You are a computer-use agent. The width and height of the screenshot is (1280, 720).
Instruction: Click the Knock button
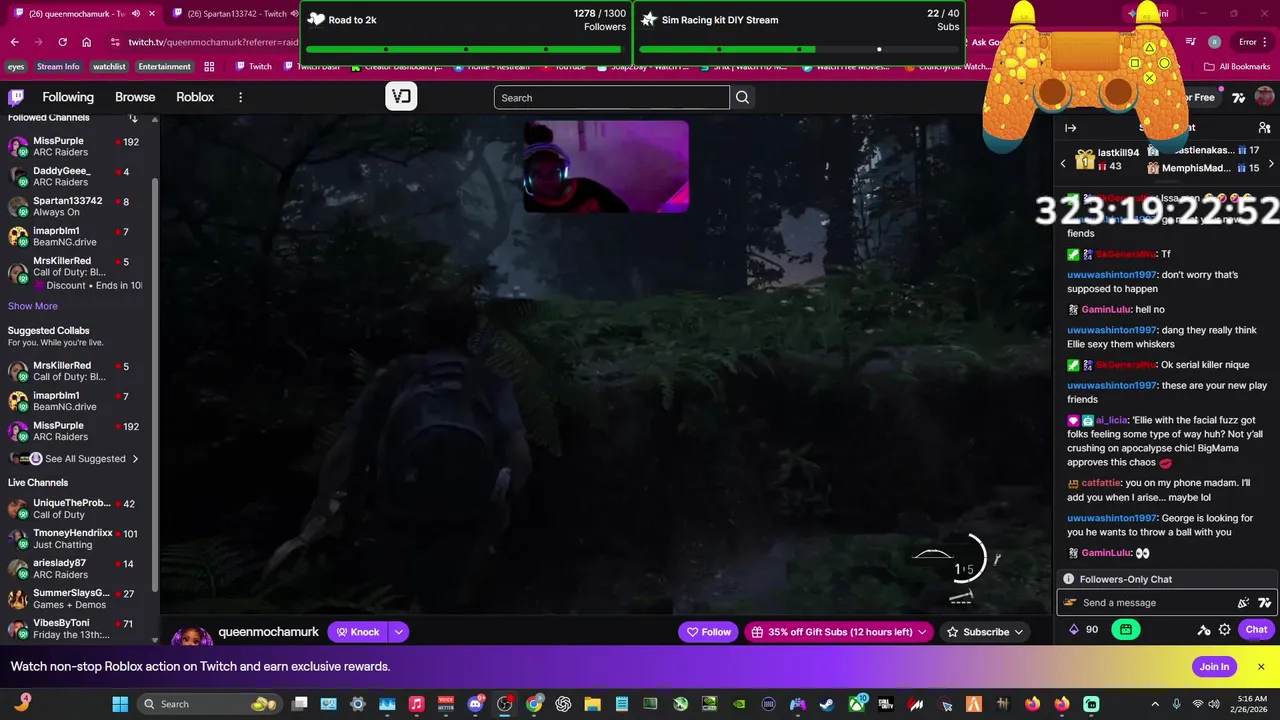[x=358, y=632]
